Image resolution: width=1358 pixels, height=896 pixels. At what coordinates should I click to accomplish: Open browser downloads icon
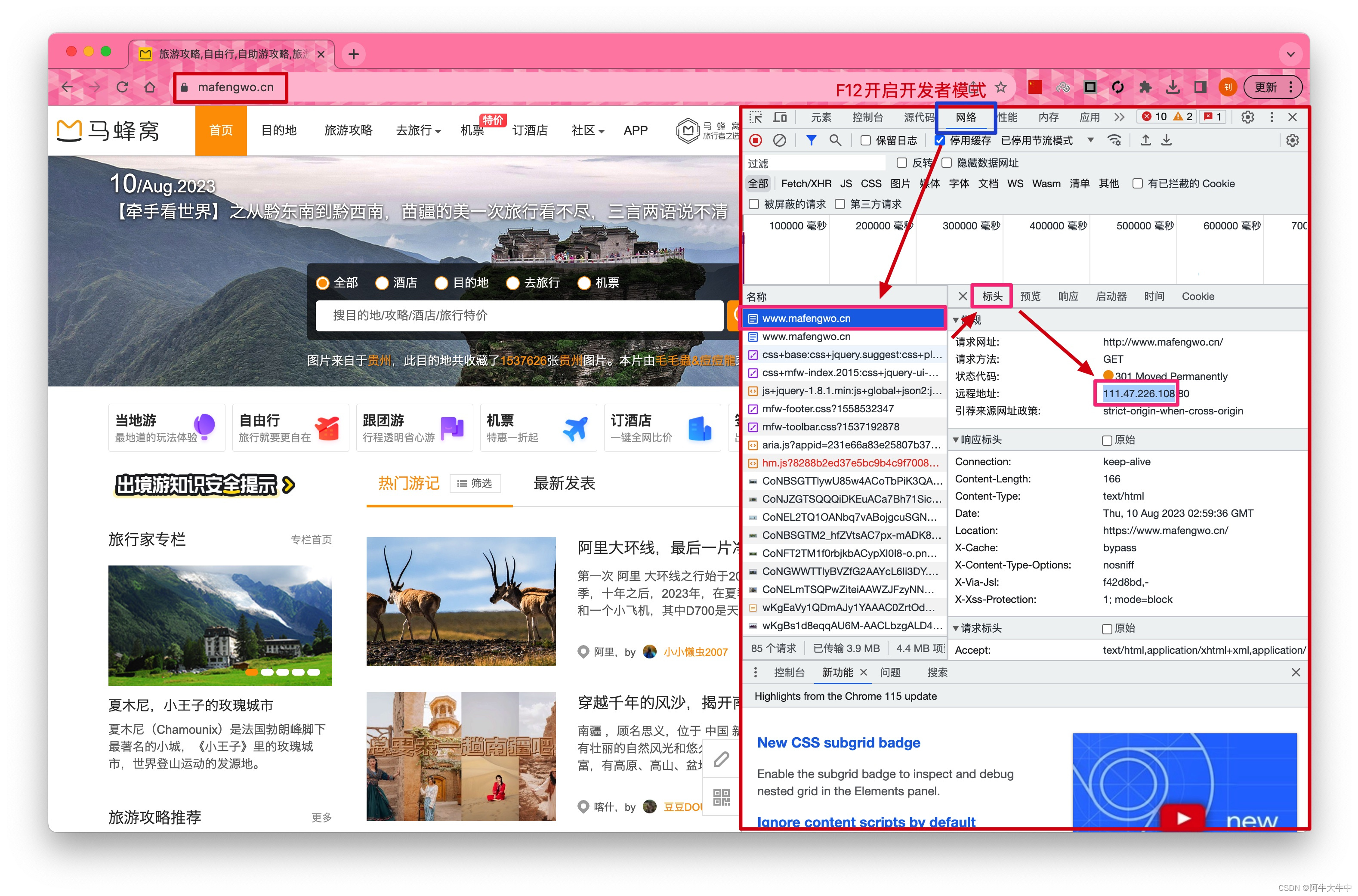pyautogui.click(x=1172, y=87)
